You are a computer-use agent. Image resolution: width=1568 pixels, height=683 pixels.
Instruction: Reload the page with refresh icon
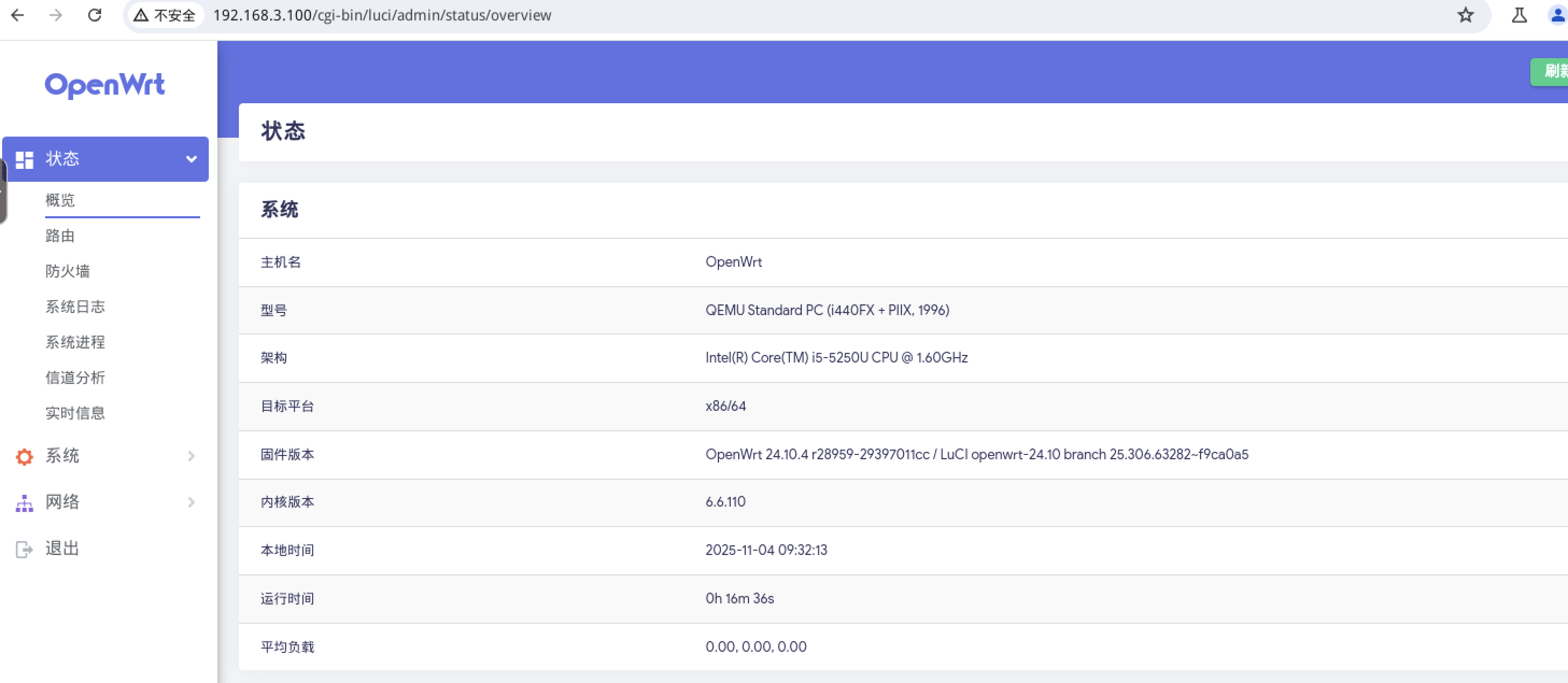point(94,15)
